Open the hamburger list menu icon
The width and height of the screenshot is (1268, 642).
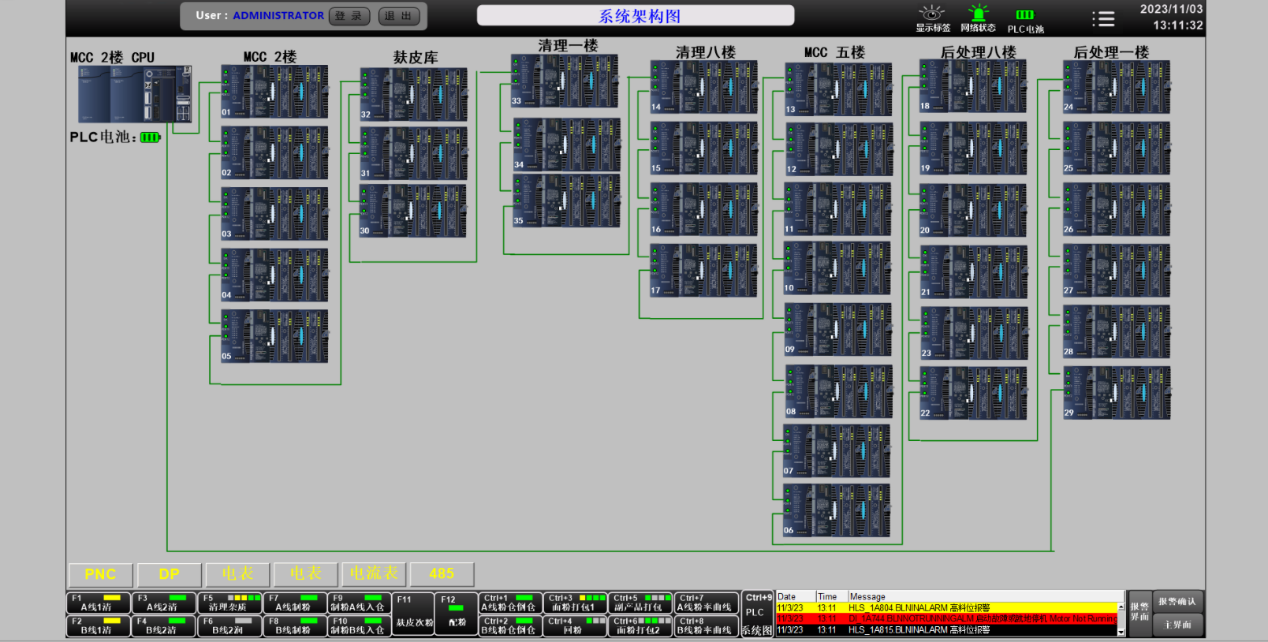coord(1103,18)
